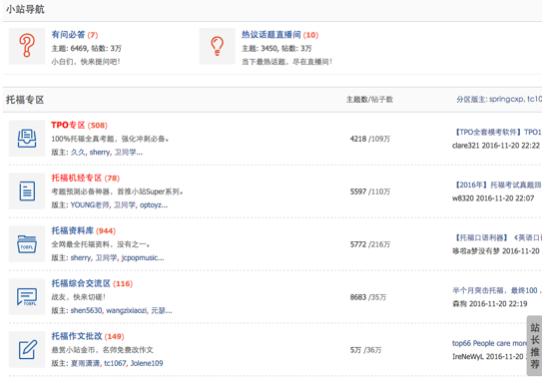The height and width of the screenshot is (383, 550).
Task: Click the 主题数/帖子数 column header
Action: click(x=369, y=100)
